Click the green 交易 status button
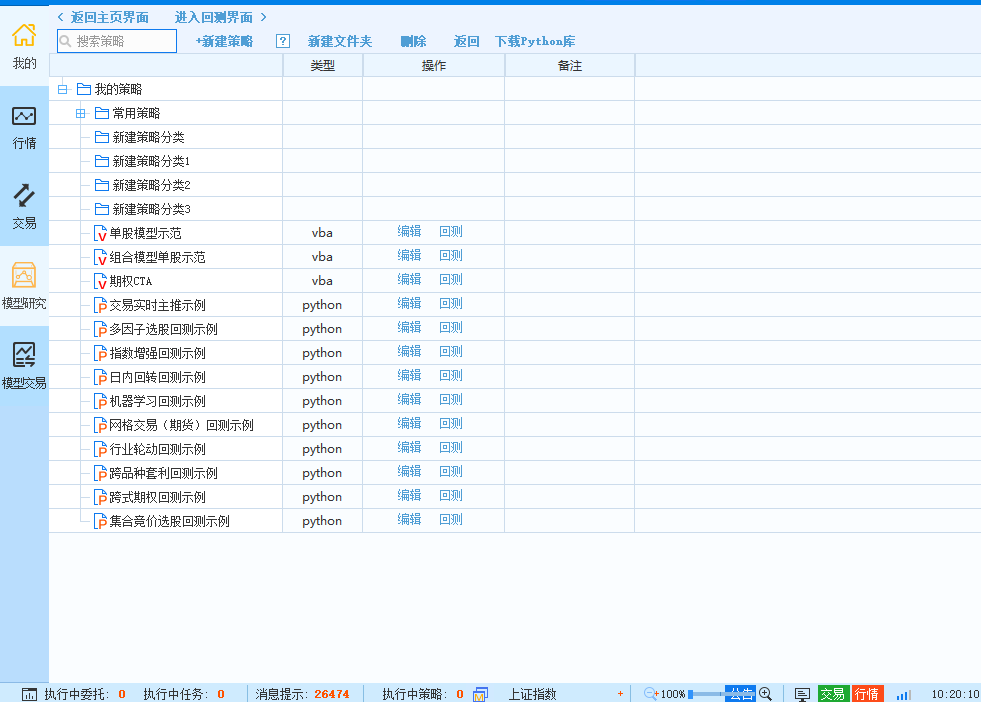Viewport: 981px width, 702px height. point(833,694)
